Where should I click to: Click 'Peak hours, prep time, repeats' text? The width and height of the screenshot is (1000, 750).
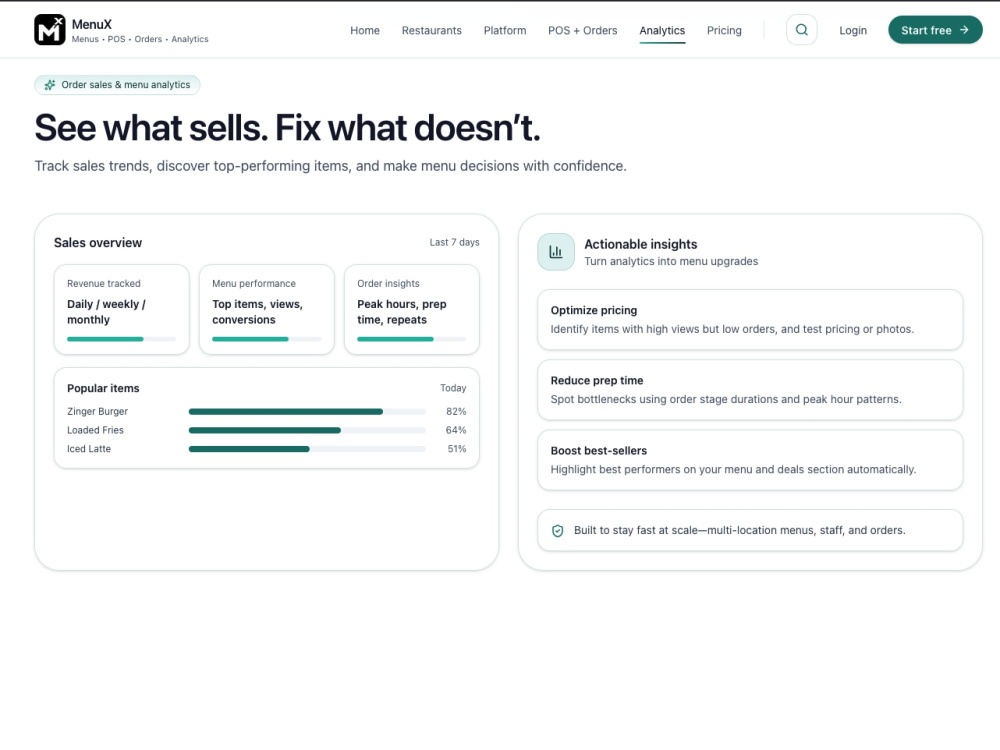(x=402, y=312)
